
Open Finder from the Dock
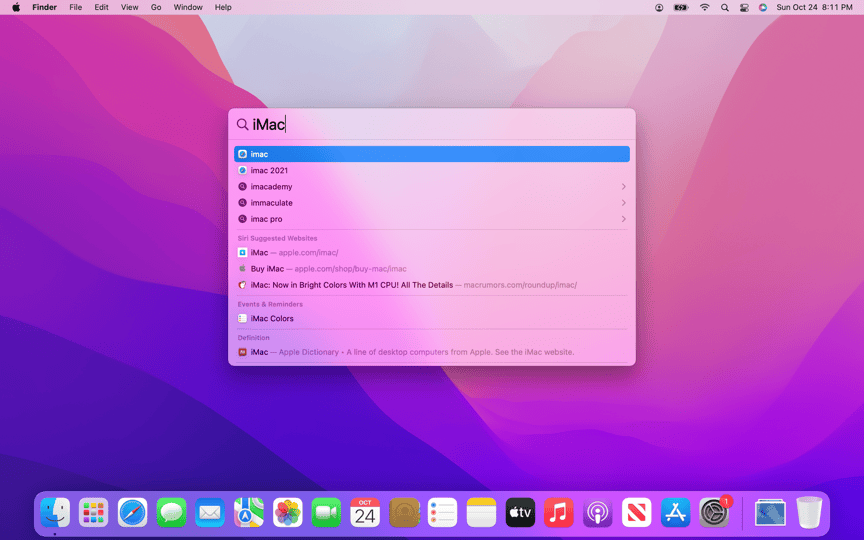pyautogui.click(x=55, y=512)
